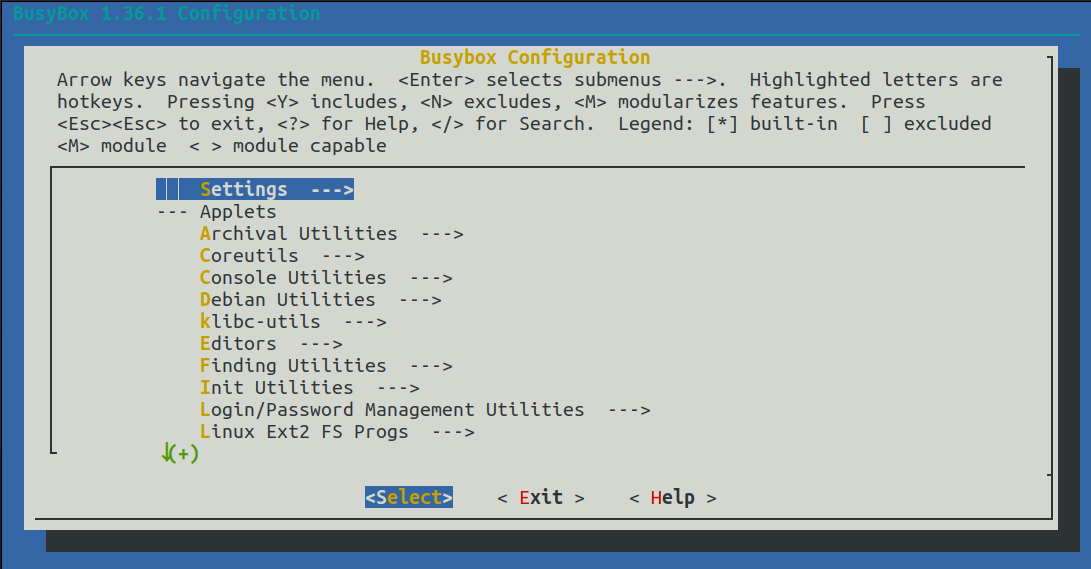Click the Applets section separator

(x=217, y=212)
